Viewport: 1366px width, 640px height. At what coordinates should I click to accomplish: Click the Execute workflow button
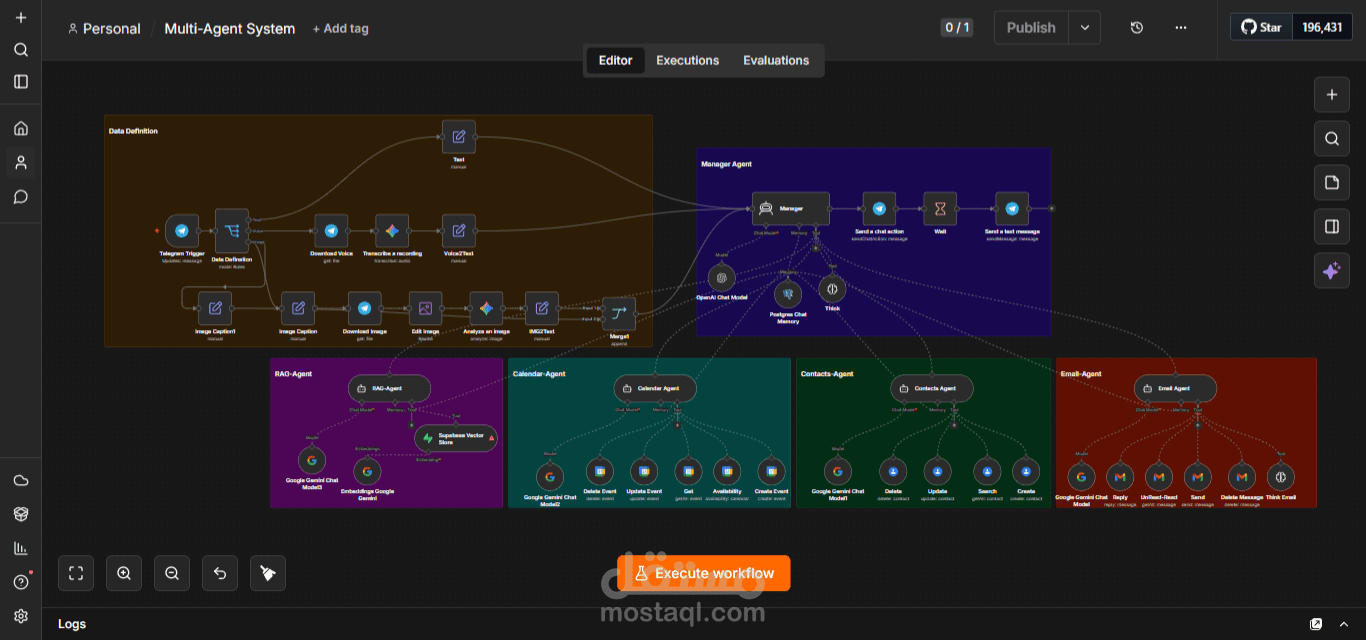pyautogui.click(x=704, y=573)
